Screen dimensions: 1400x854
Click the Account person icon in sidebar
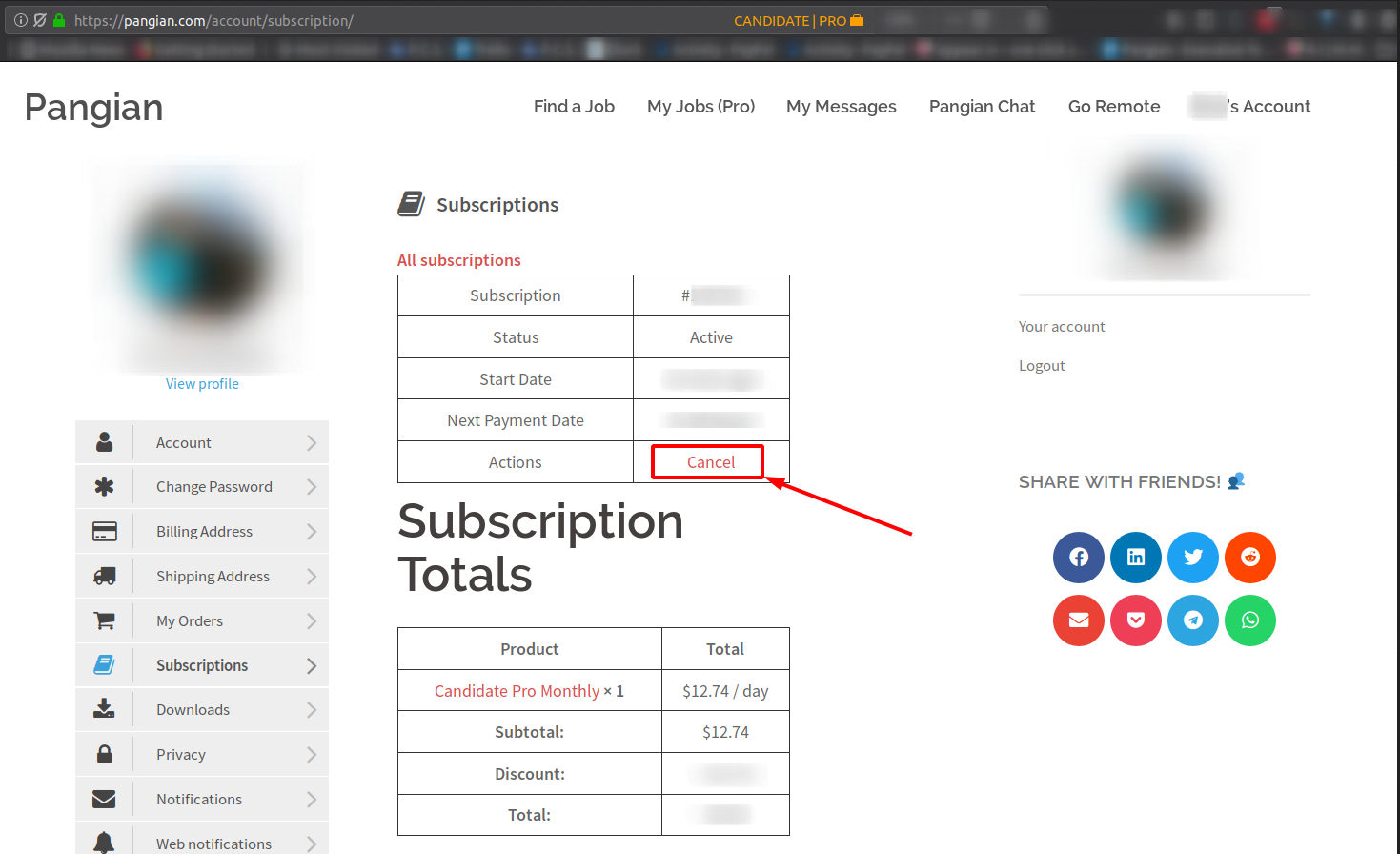coord(105,442)
